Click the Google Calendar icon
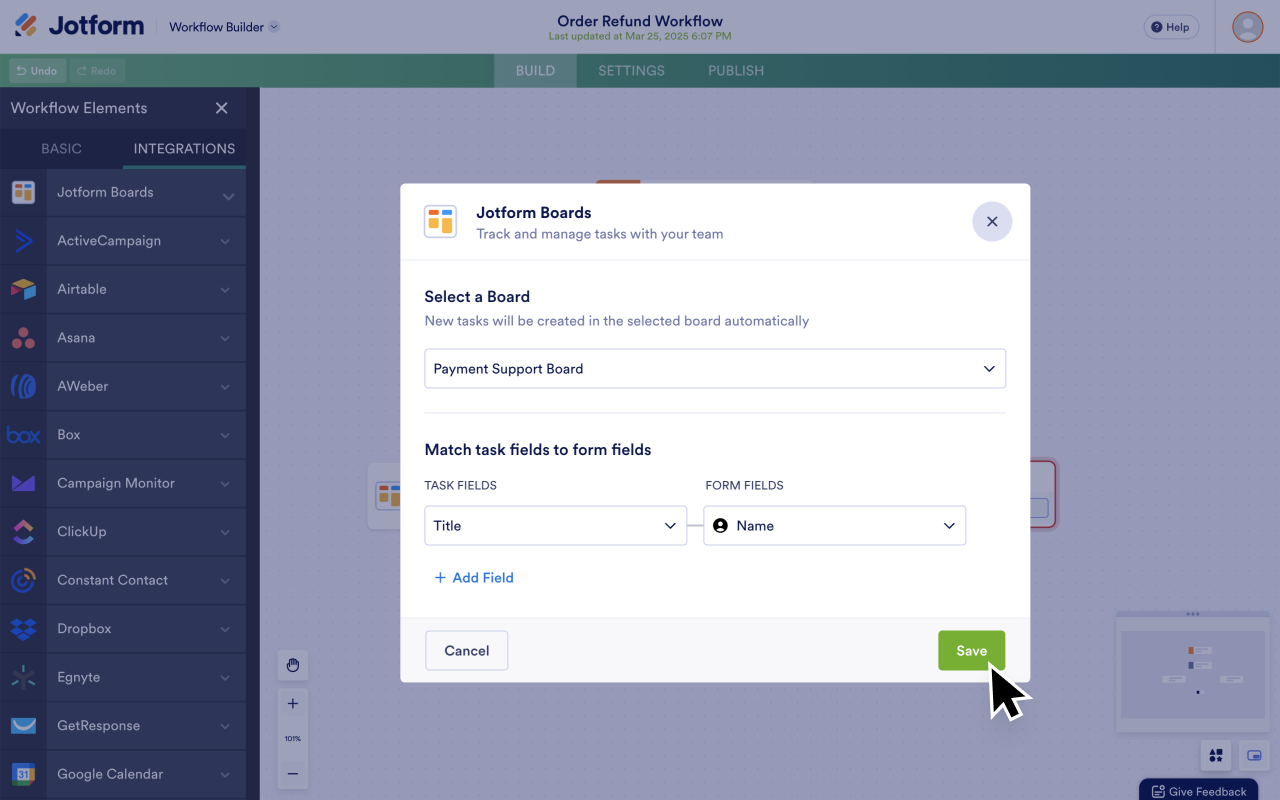The height and width of the screenshot is (800, 1280). (23, 774)
